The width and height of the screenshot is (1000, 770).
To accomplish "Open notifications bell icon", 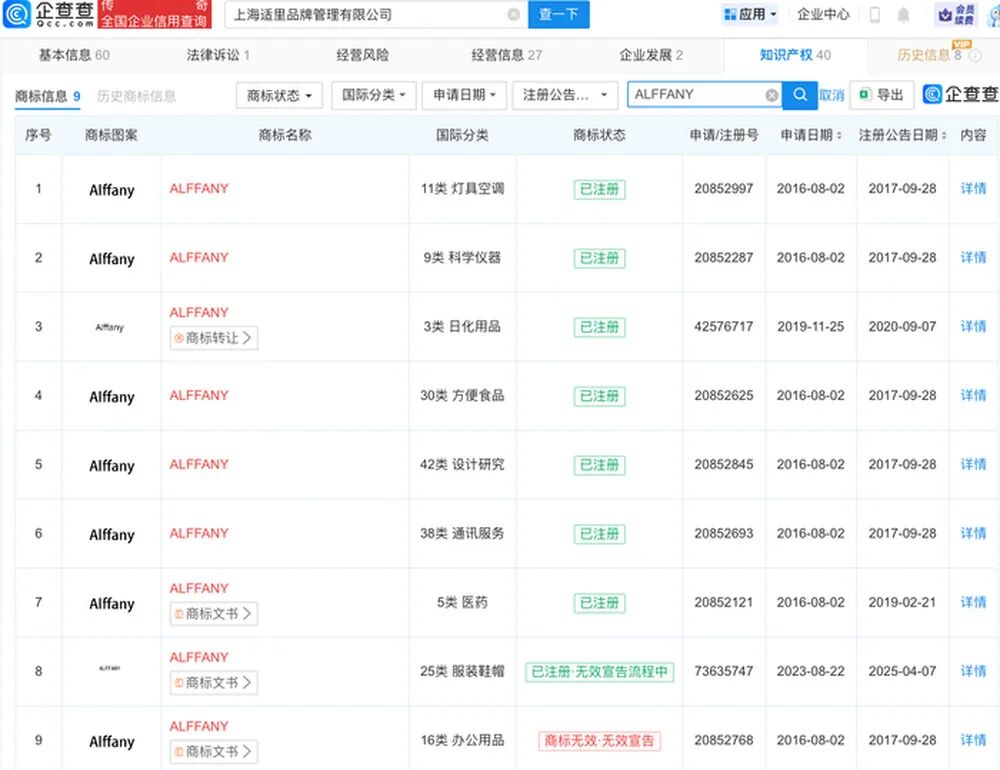I will click(x=903, y=14).
